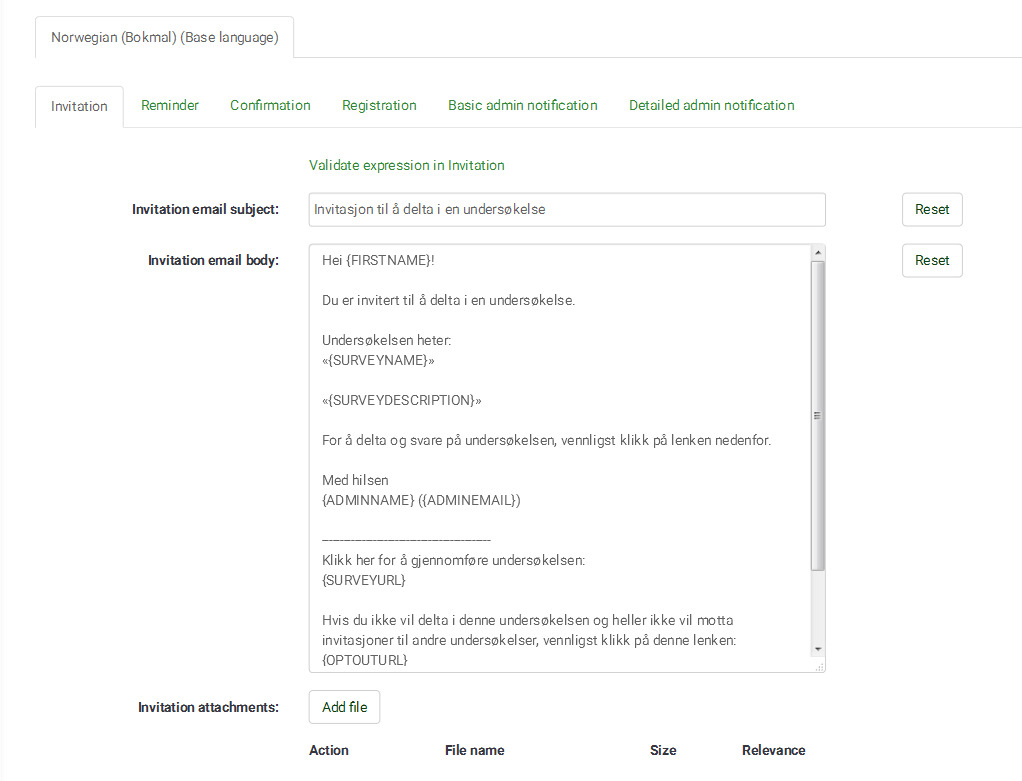Switch to the Confirmation tab

(x=270, y=105)
